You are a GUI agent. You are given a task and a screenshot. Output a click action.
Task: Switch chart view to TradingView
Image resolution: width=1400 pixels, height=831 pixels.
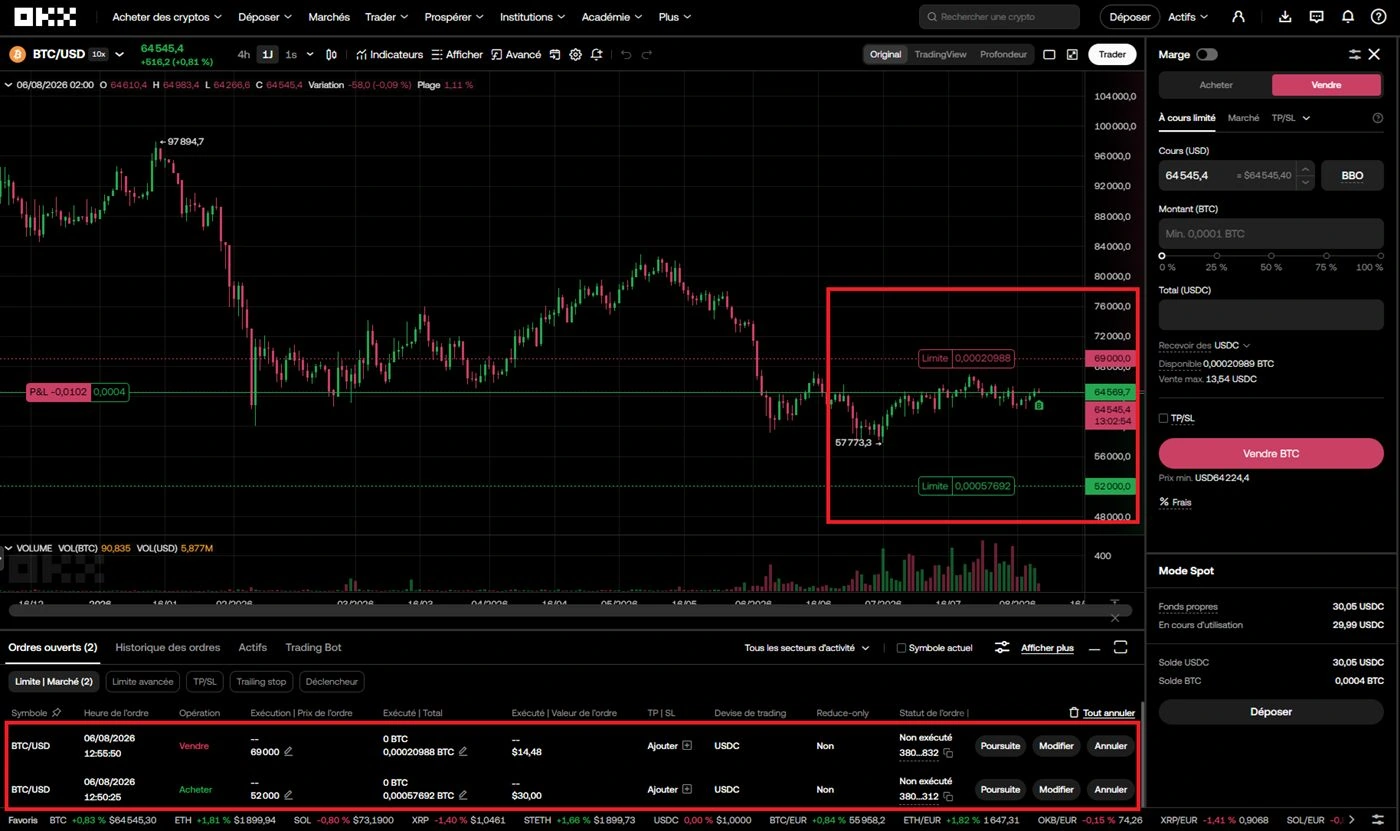tap(940, 55)
